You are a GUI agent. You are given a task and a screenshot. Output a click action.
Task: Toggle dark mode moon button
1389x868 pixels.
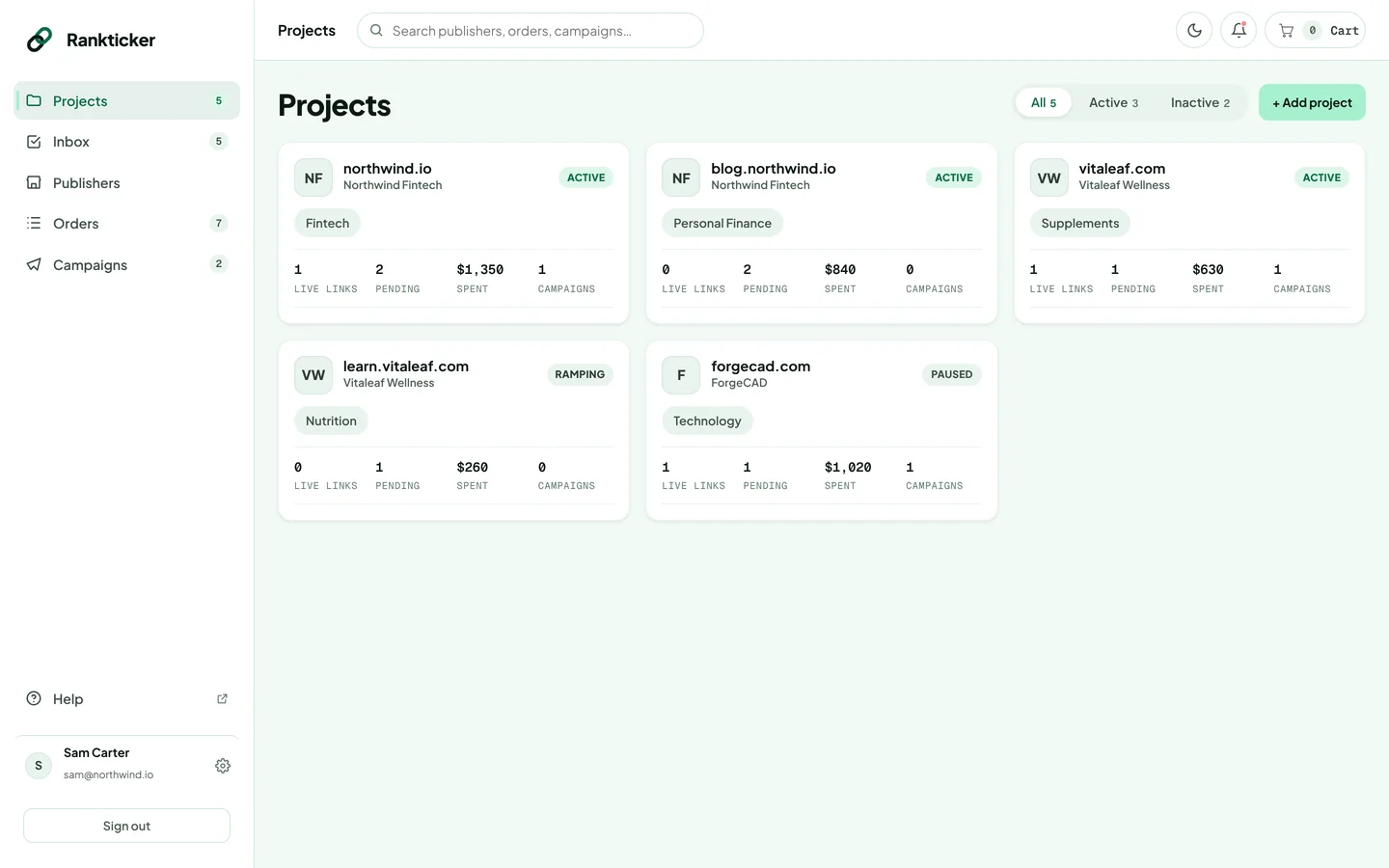click(x=1194, y=30)
